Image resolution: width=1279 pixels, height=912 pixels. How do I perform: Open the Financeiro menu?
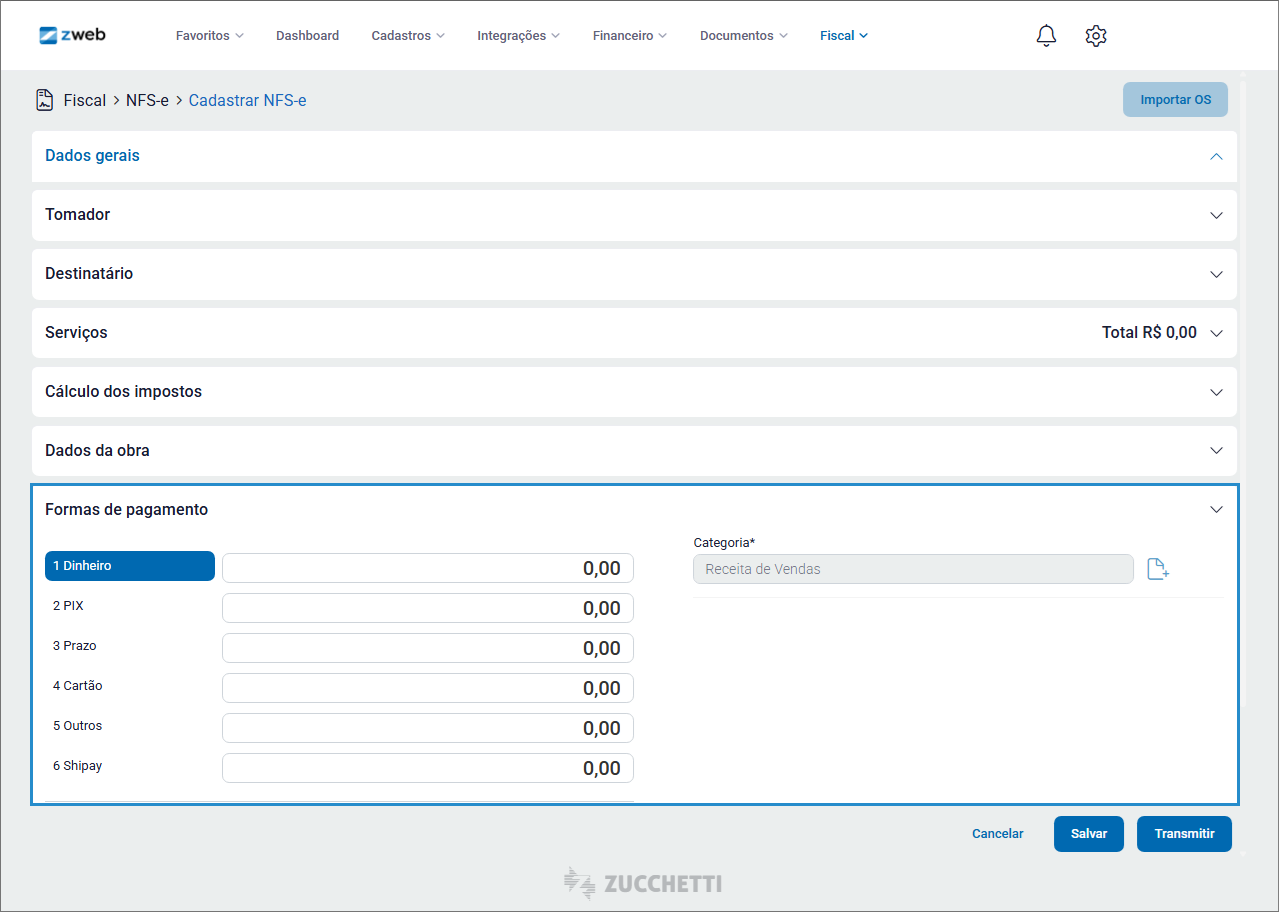(629, 36)
